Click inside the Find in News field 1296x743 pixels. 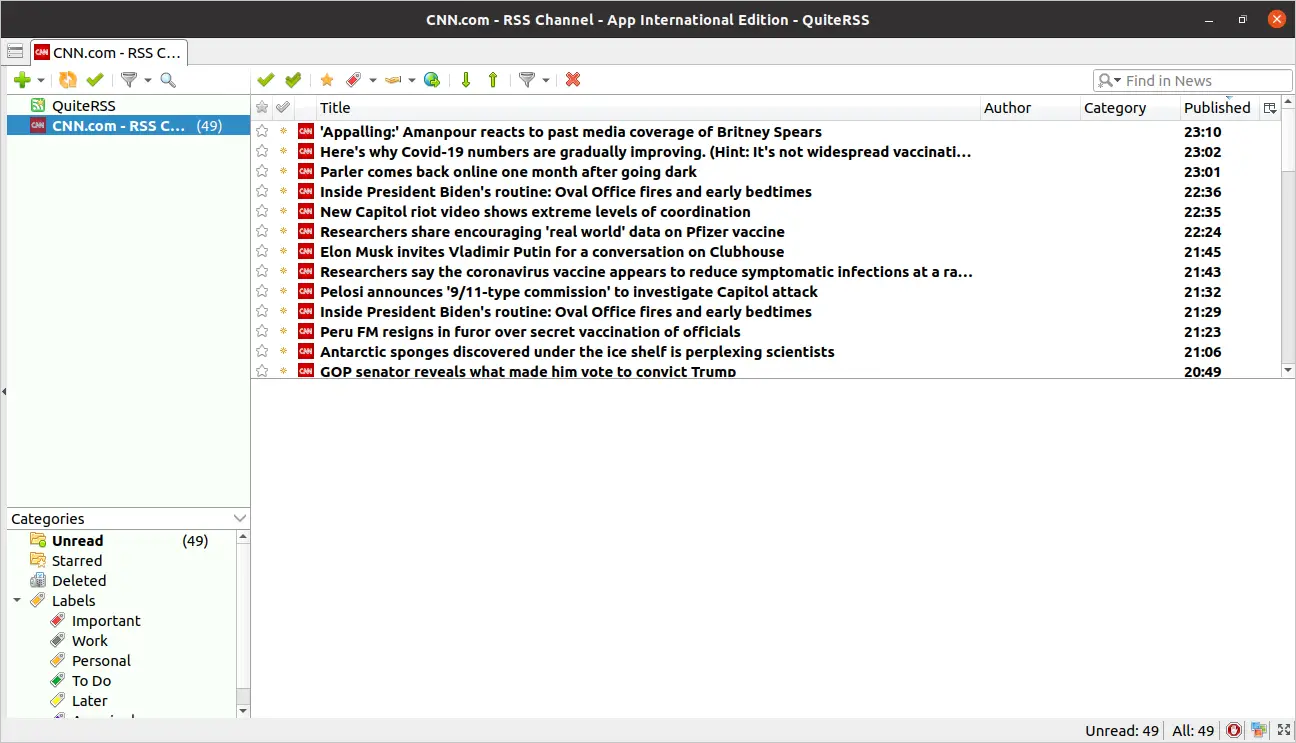[1205, 81]
